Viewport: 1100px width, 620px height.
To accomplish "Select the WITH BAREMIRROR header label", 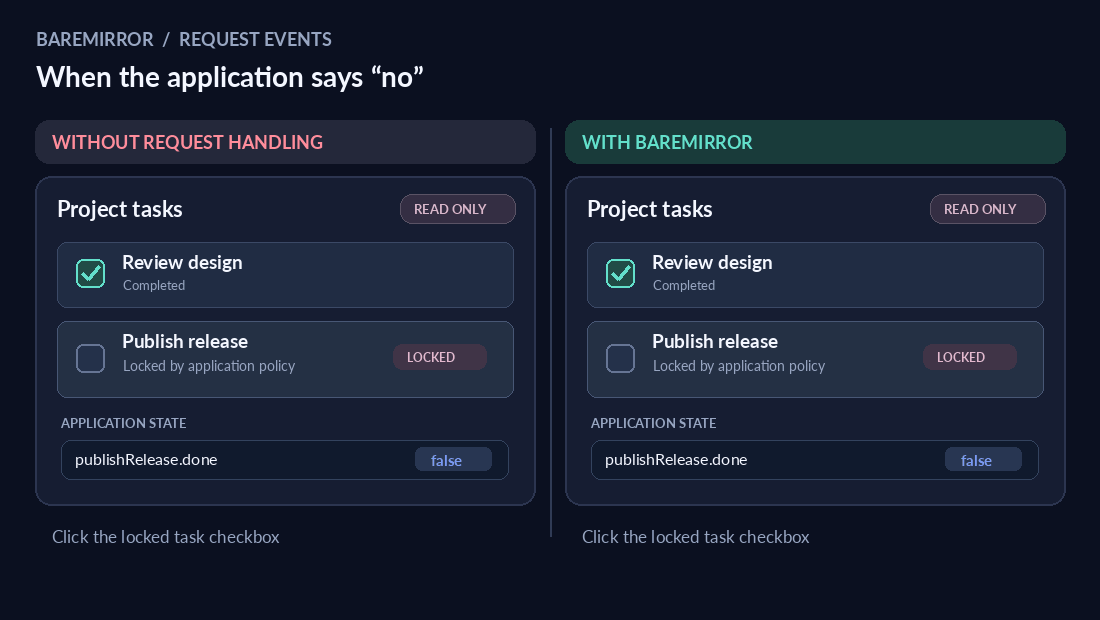I will [667, 142].
